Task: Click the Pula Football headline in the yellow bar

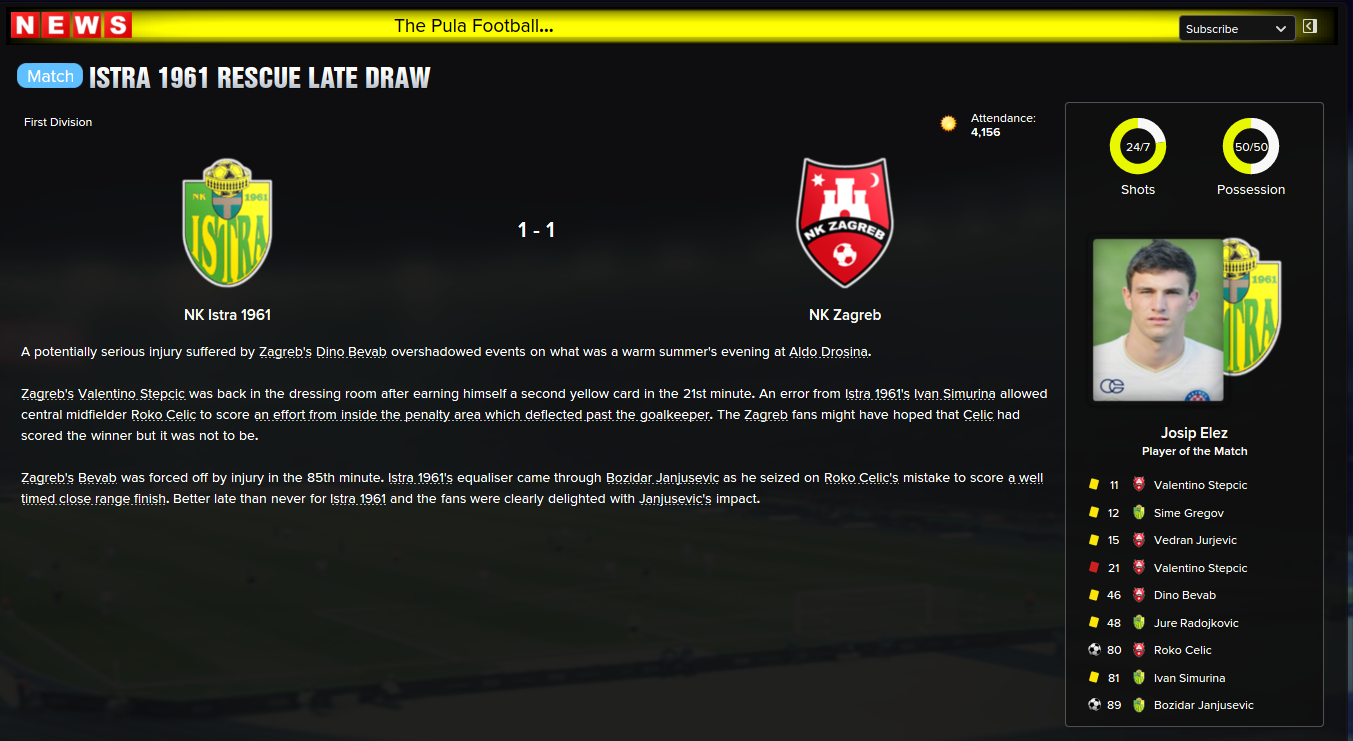Action: pyautogui.click(x=474, y=26)
